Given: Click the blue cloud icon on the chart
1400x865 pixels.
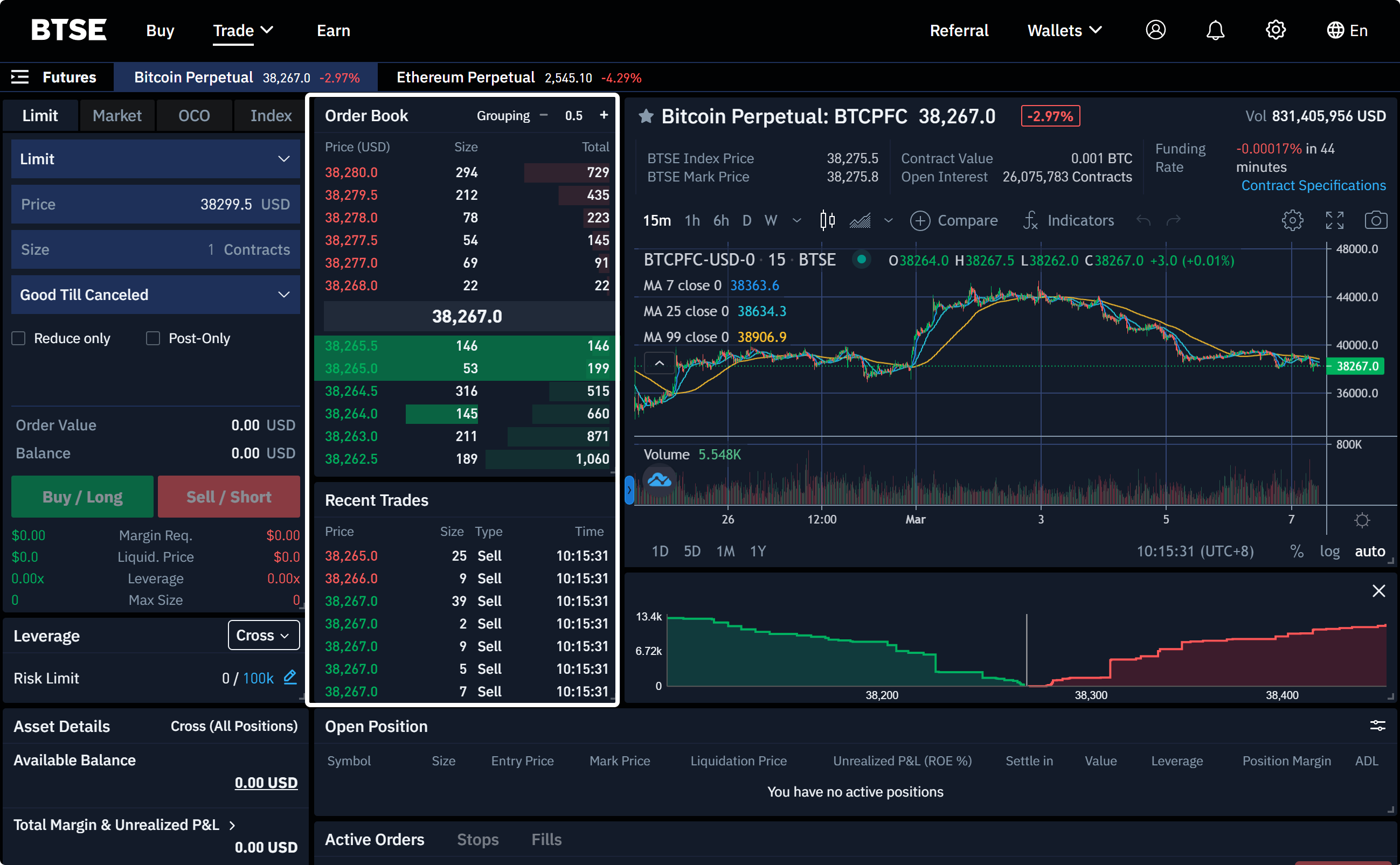Looking at the screenshot, I should pos(659,480).
